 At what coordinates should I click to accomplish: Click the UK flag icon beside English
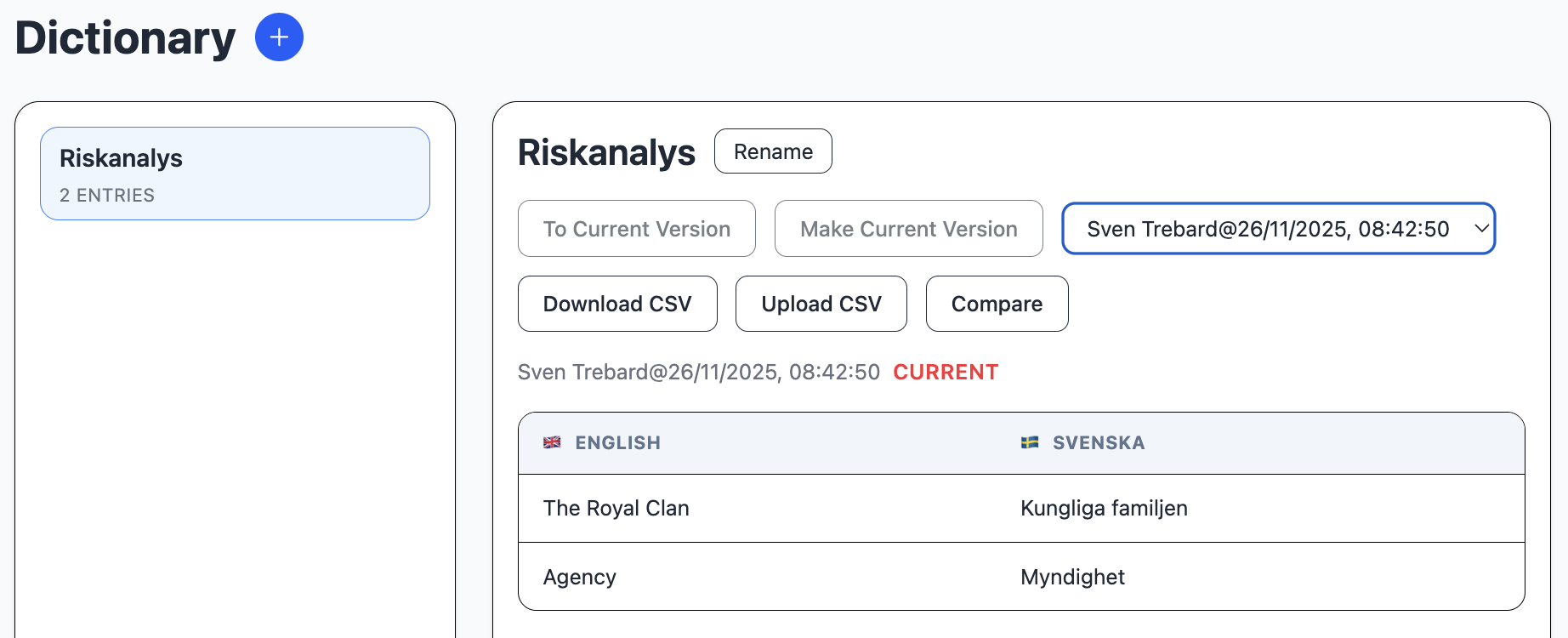(x=552, y=442)
